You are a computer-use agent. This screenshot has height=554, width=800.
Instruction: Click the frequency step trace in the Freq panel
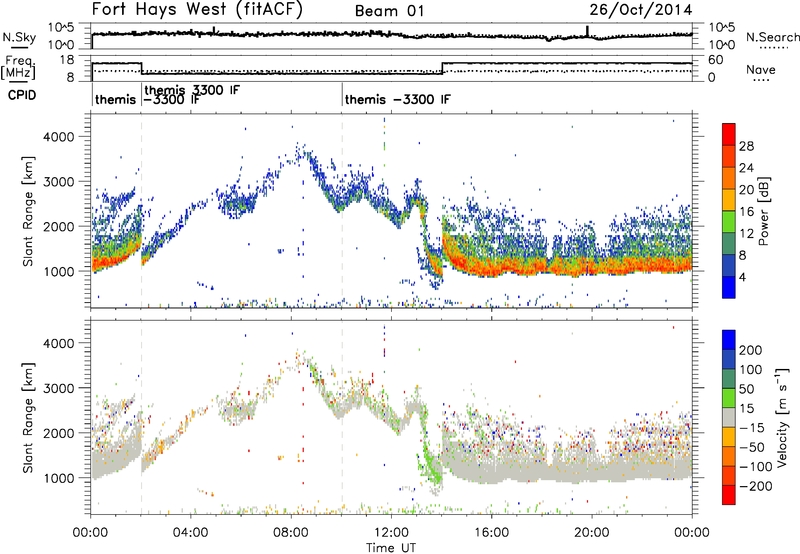tap(392, 68)
